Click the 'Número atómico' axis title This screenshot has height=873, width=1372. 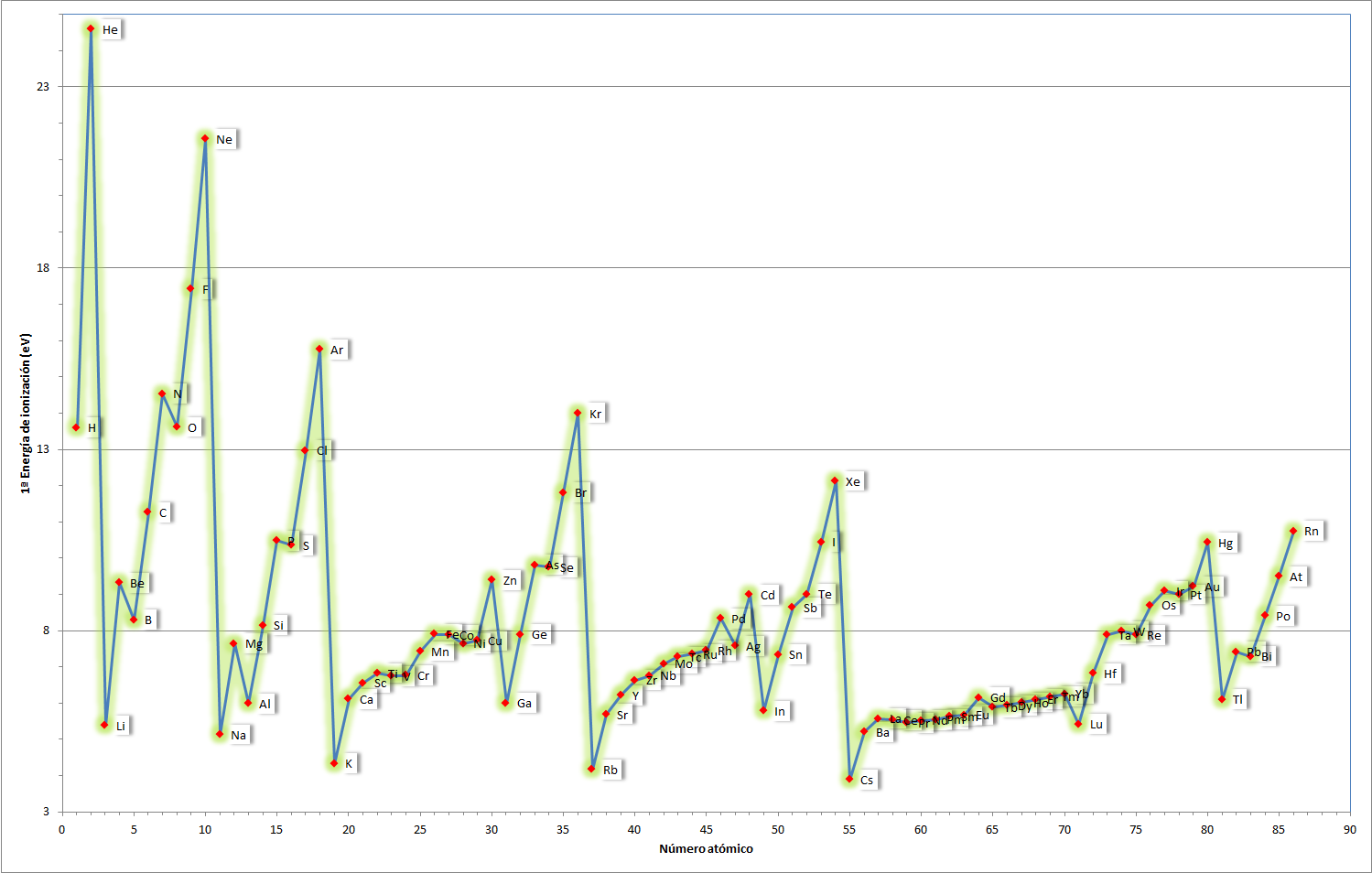point(706,848)
